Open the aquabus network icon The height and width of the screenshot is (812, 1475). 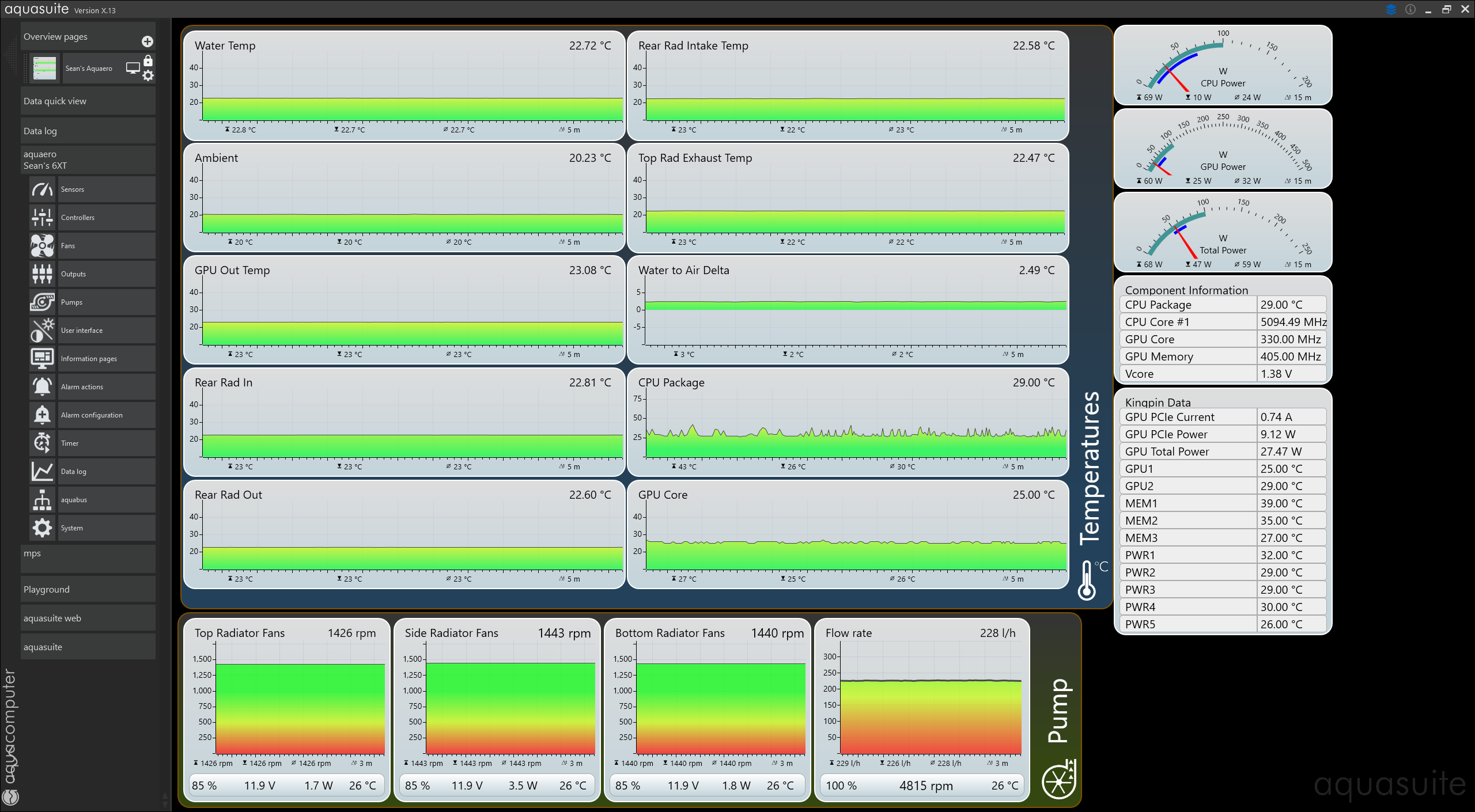pos(42,500)
